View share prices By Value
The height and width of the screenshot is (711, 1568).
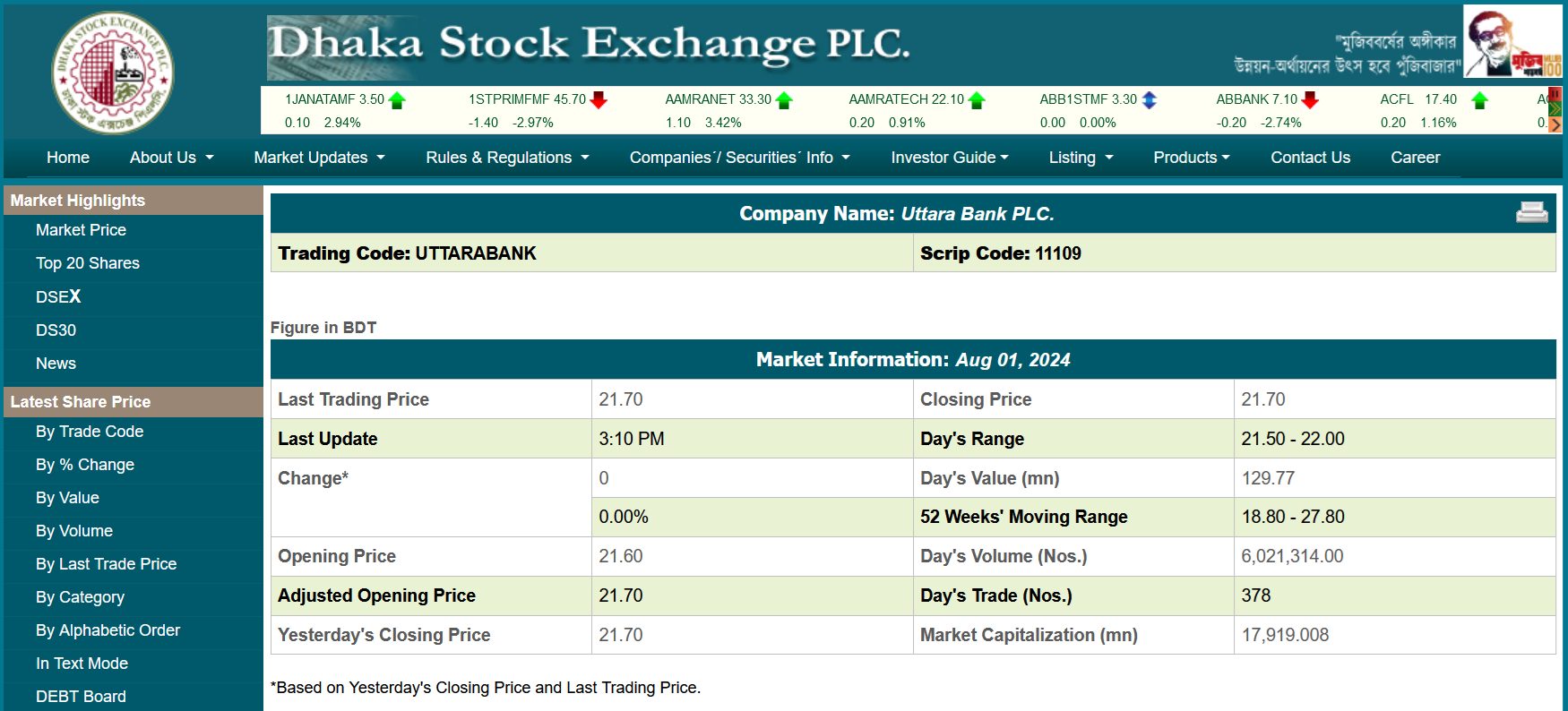(x=67, y=498)
